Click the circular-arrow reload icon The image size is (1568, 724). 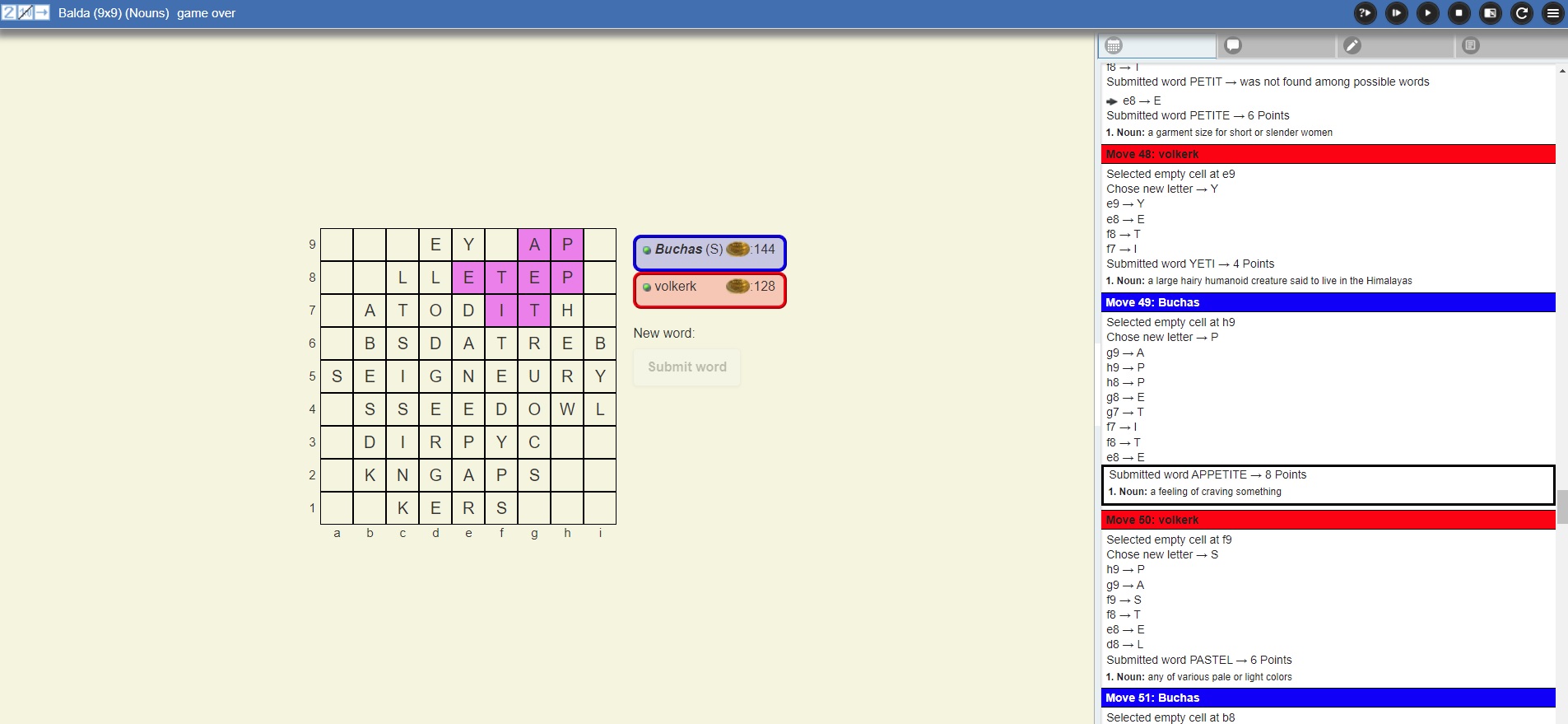coord(1522,13)
